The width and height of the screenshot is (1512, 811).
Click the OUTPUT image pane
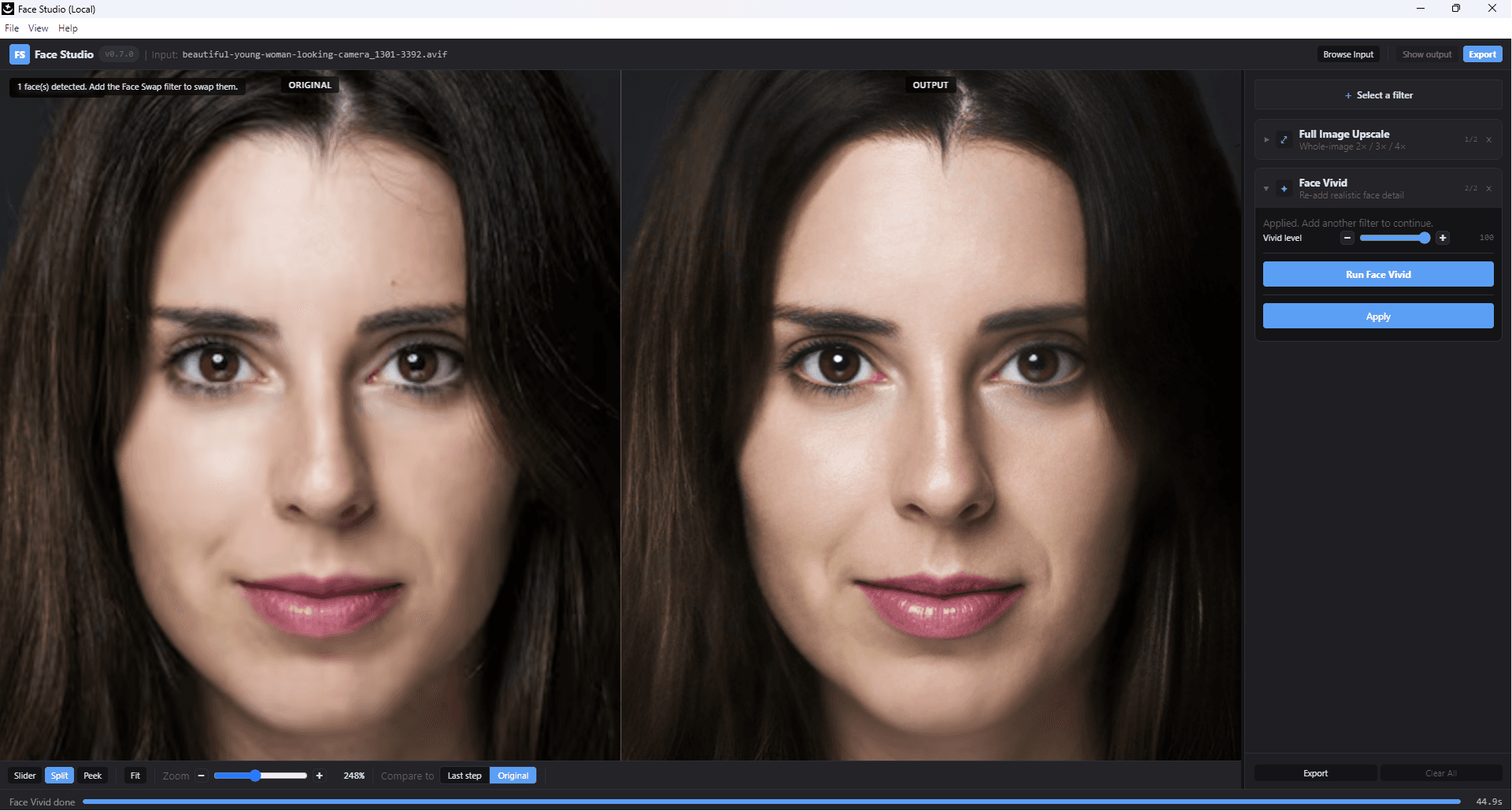click(x=932, y=415)
